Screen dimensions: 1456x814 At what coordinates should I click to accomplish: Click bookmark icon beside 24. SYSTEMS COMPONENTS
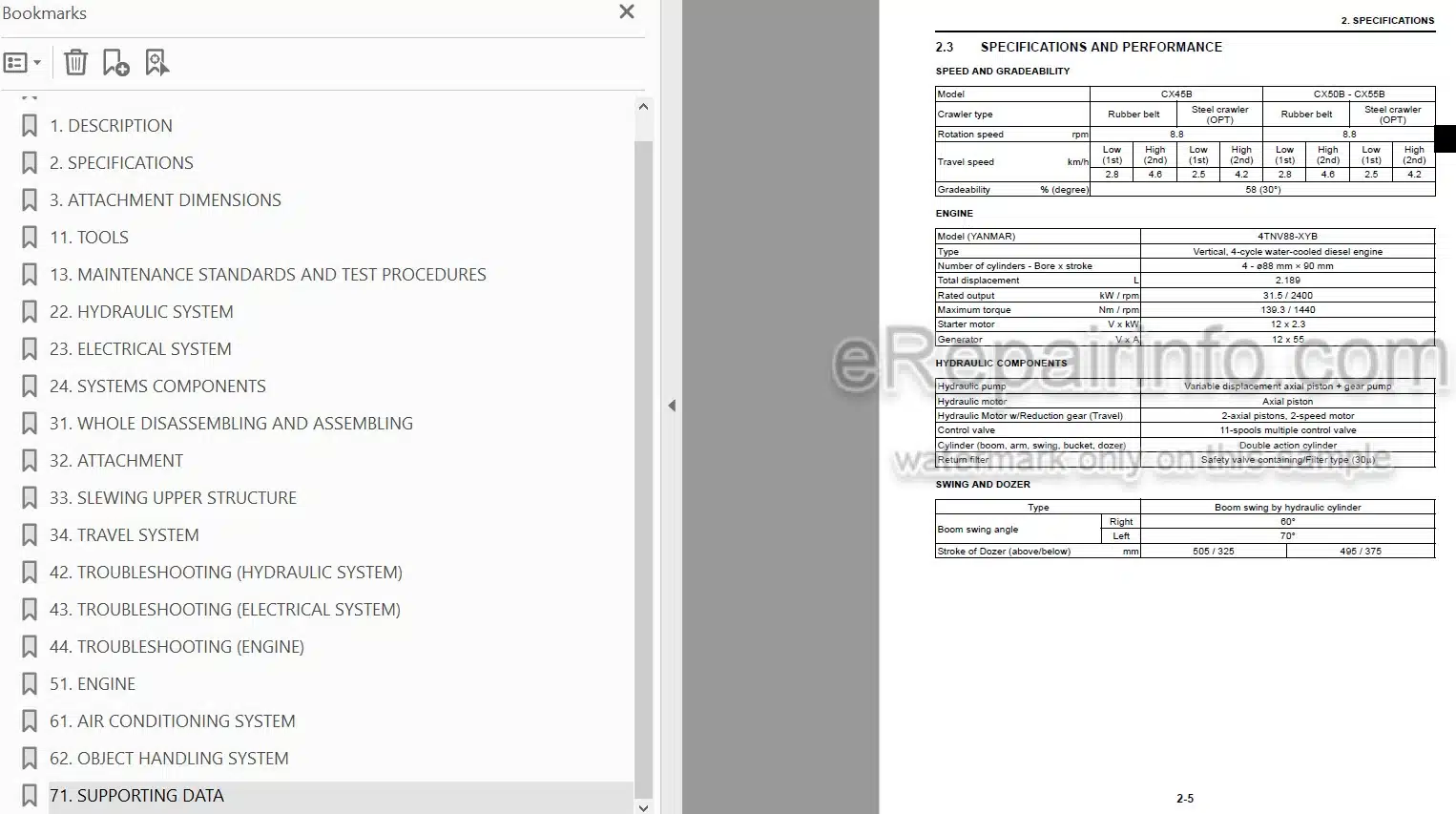tap(30, 386)
